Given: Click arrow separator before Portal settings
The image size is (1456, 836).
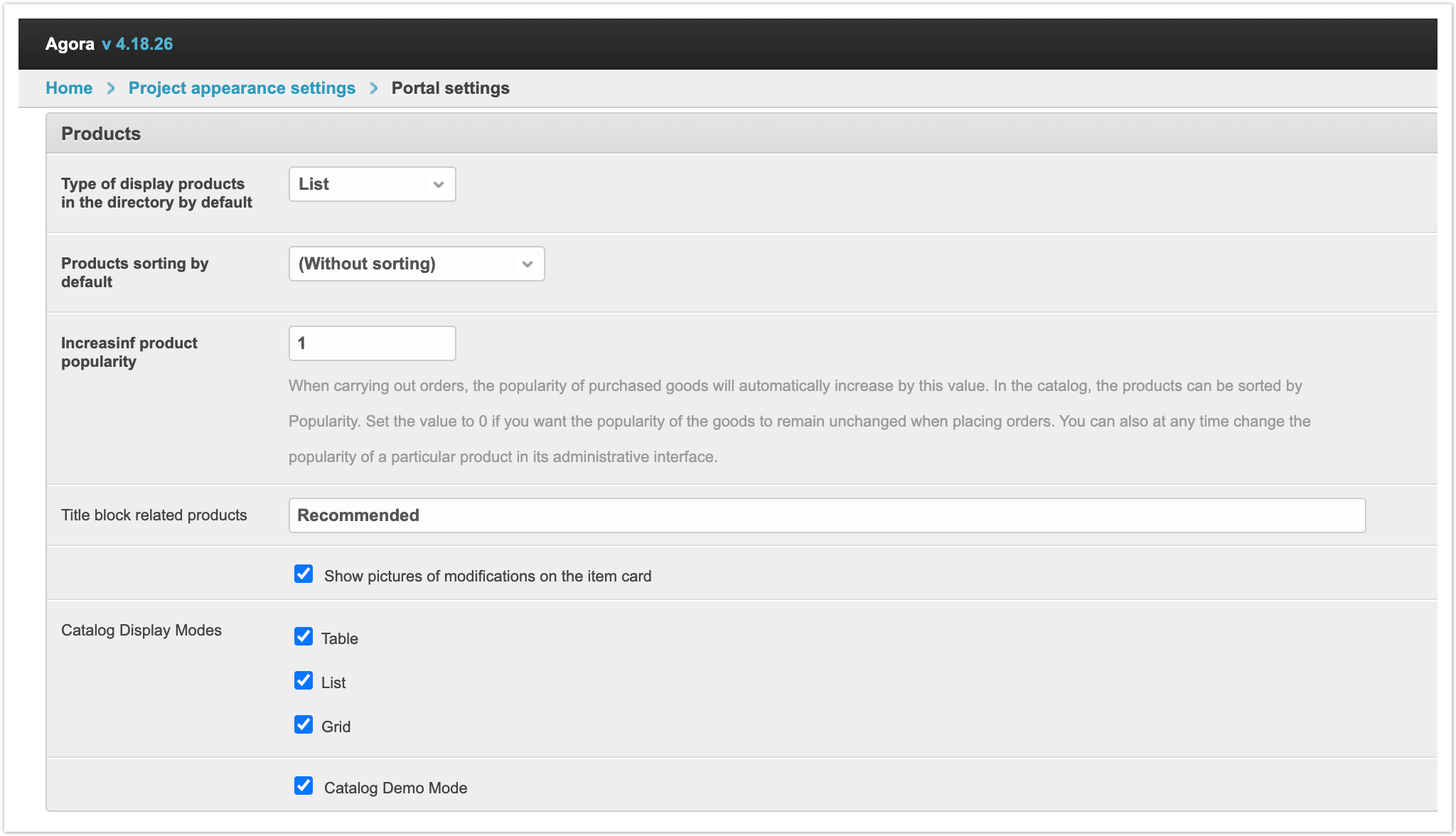Looking at the screenshot, I should [374, 88].
